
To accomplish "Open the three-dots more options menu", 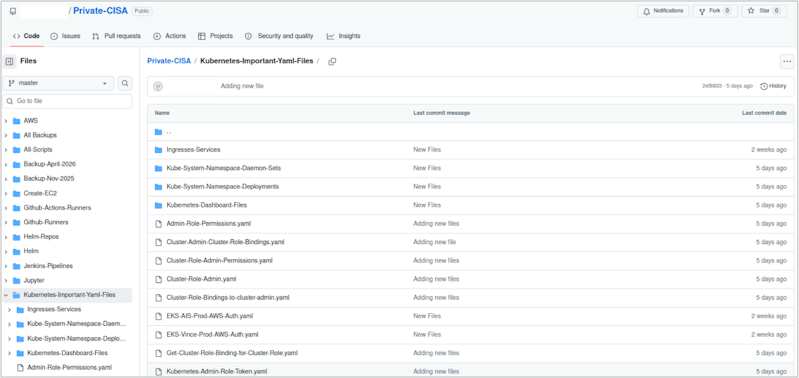I will (787, 62).
